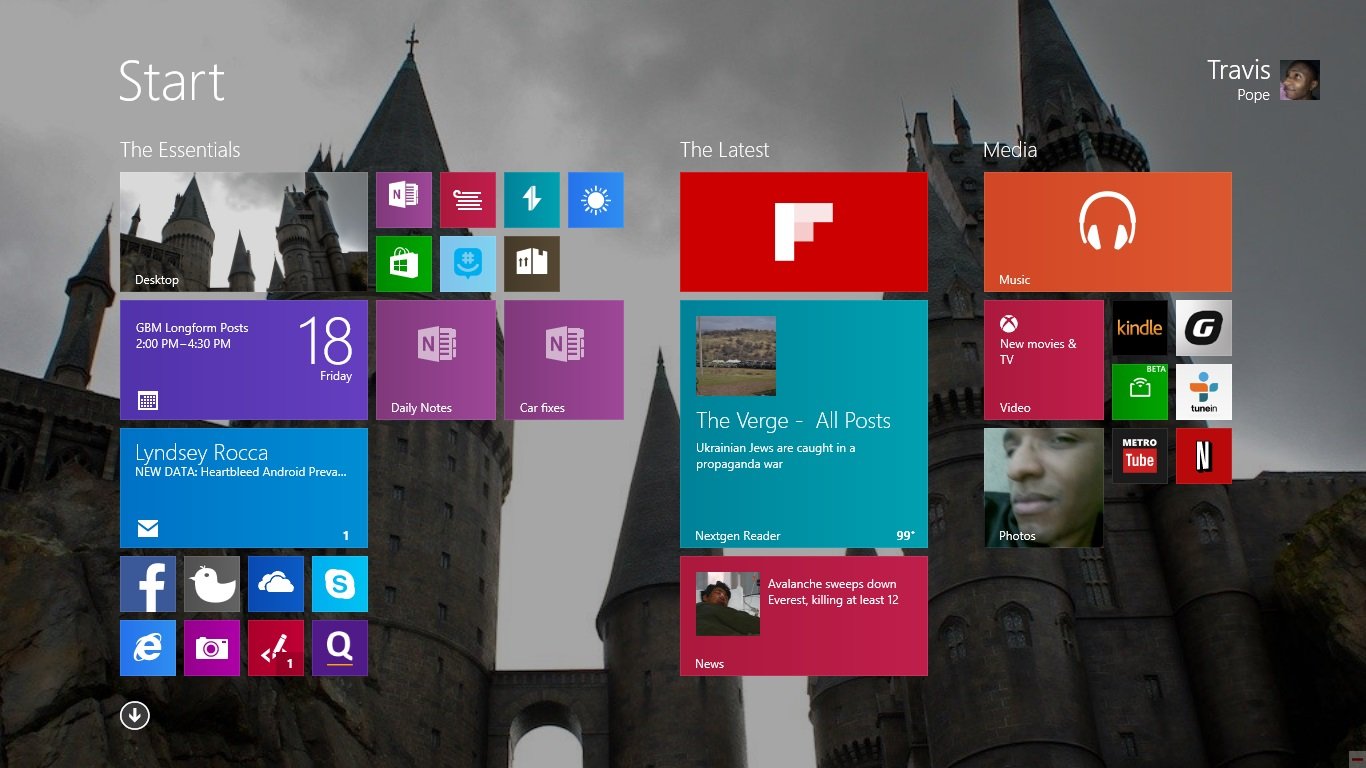Open the purple Q tile
The height and width of the screenshot is (768, 1366).
click(x=340, y=648)
